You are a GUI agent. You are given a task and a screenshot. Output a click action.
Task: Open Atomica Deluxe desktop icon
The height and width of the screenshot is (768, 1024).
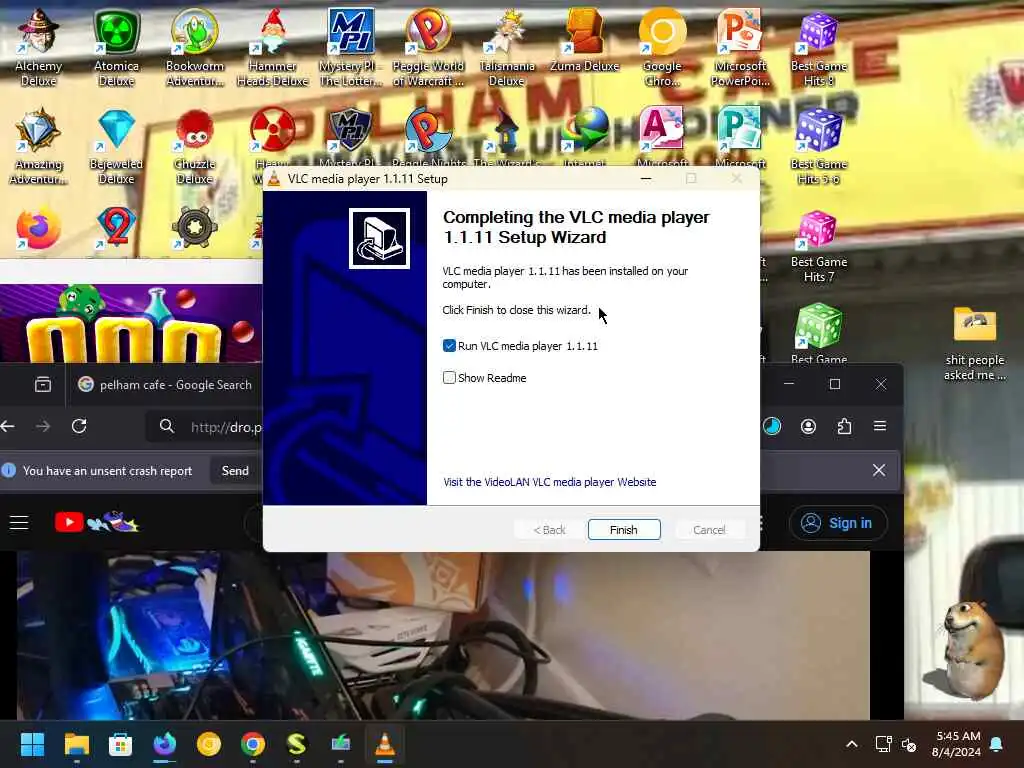[x=116, y=48]
